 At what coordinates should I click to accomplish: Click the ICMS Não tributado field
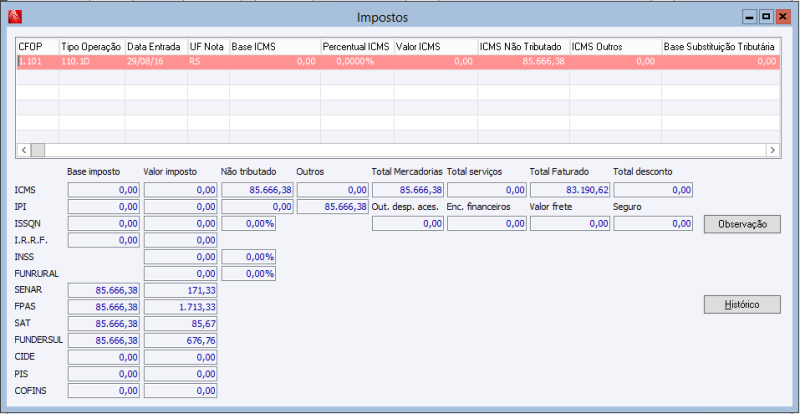tap(257, 190)
